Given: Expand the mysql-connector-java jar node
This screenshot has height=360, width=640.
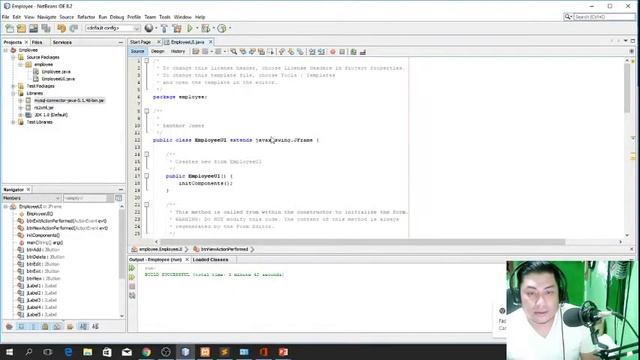Looking at the screenshot, I should pyautogui.click(x=20, y=100).
